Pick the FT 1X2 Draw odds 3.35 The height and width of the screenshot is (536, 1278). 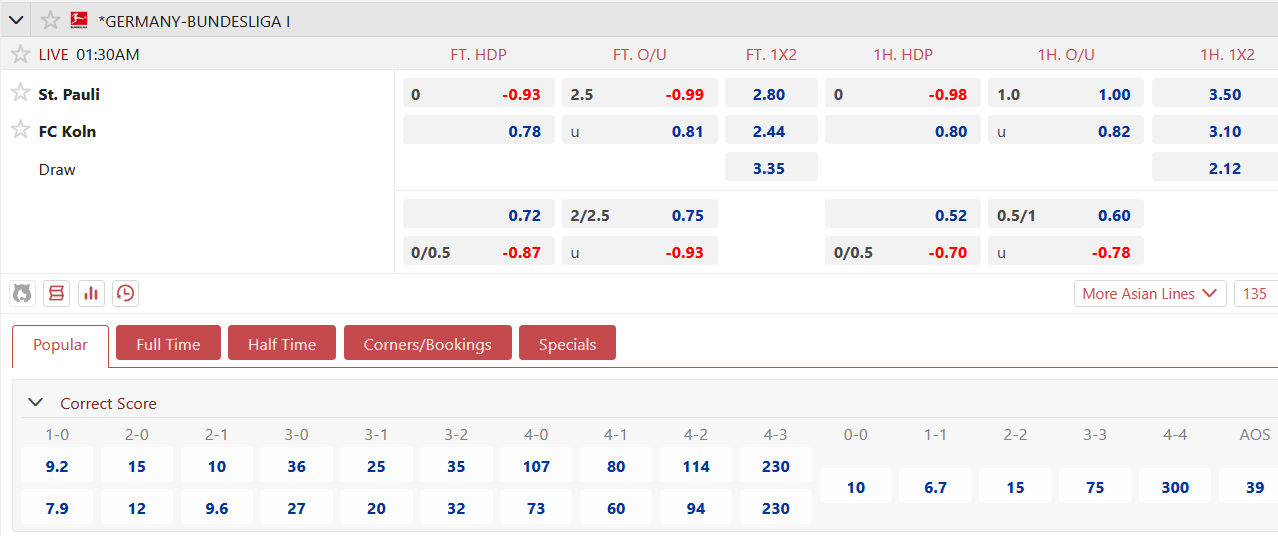coord(770,168)
